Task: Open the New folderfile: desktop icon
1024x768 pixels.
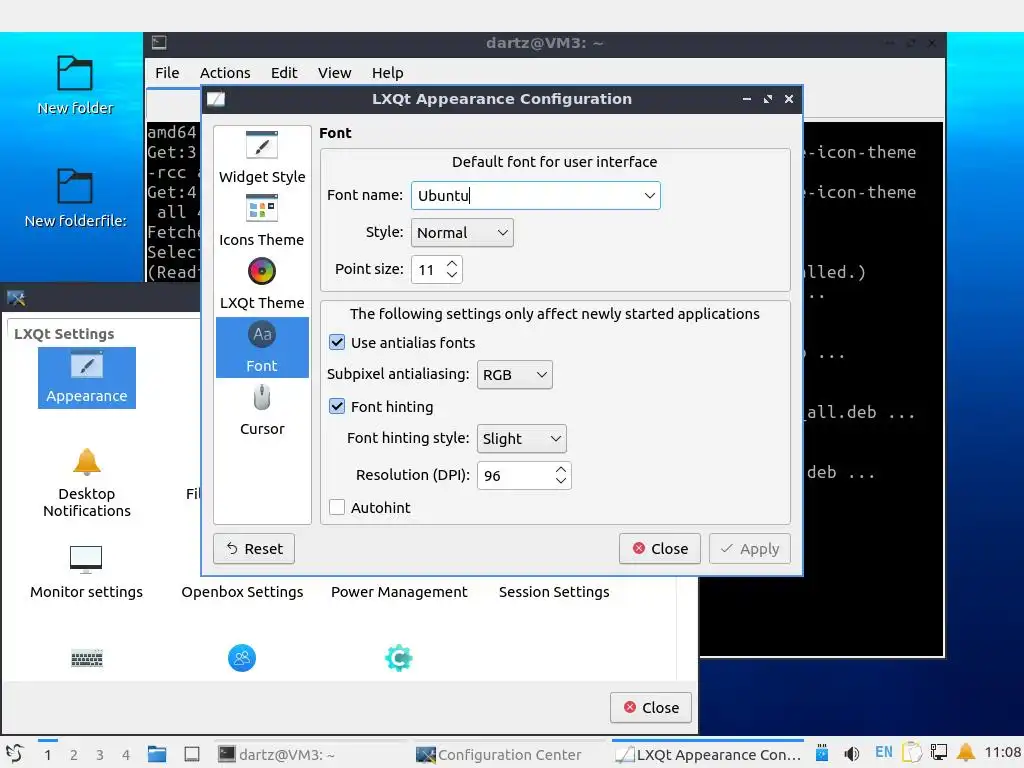Action: click(75, 199)
